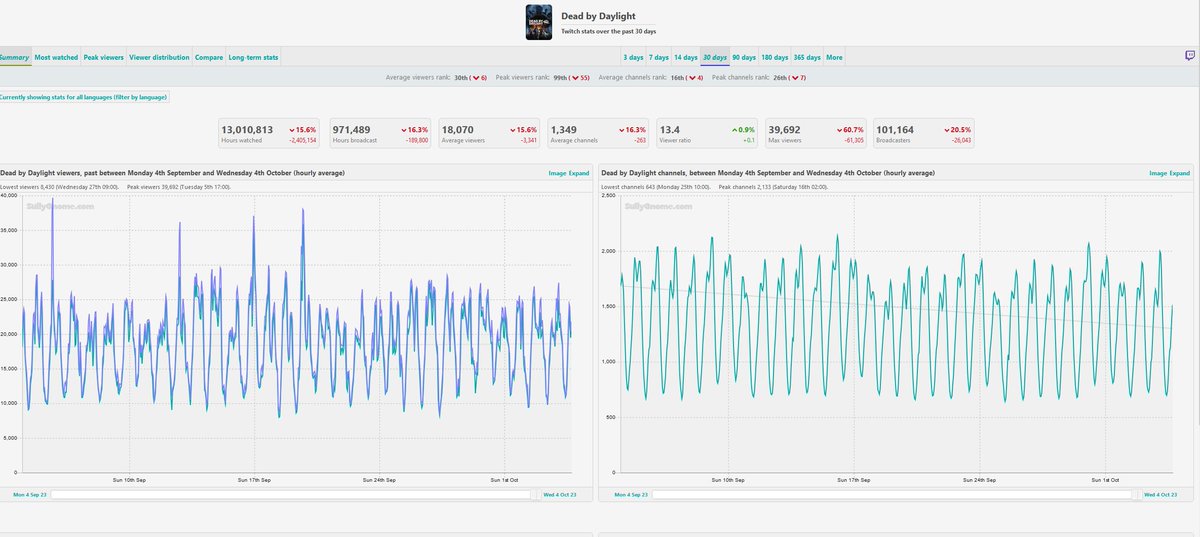The image size is (1200, 537).
Task: Select the 90 days time range
Action: tap(744, 57)
